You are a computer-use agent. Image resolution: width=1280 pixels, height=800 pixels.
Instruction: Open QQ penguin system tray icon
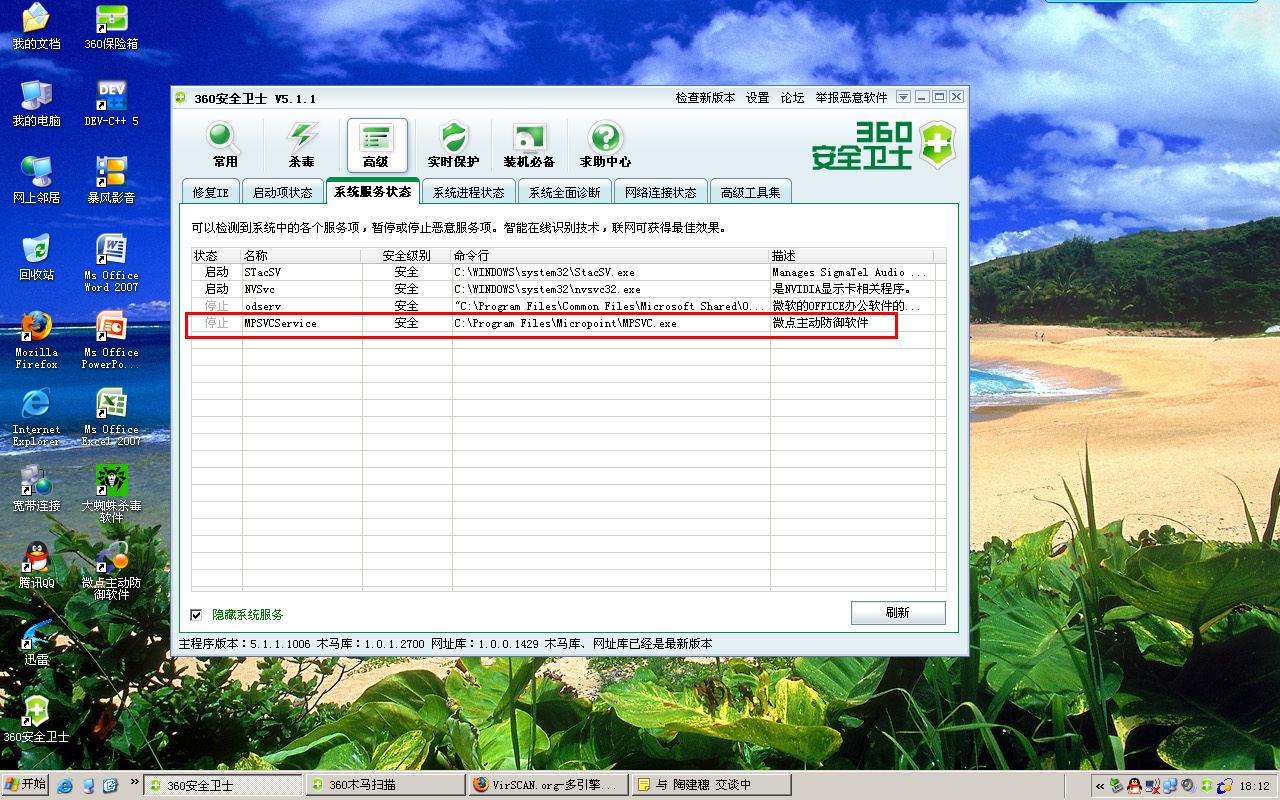[x=1134, y=786]
